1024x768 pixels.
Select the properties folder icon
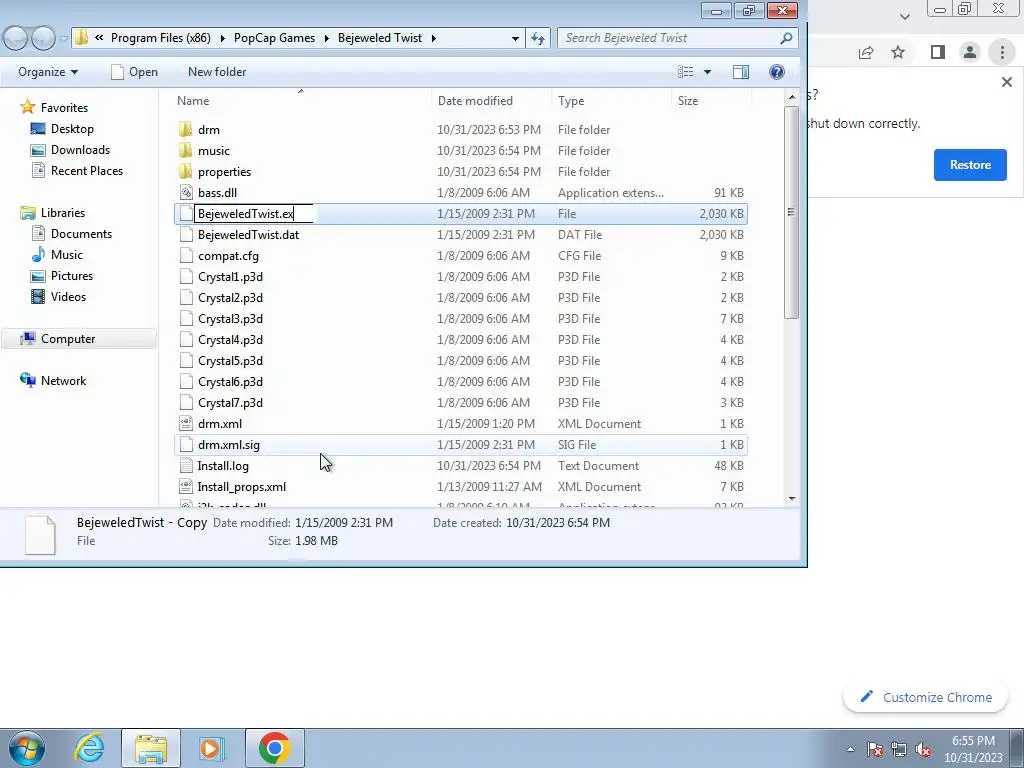coord(186,171)
